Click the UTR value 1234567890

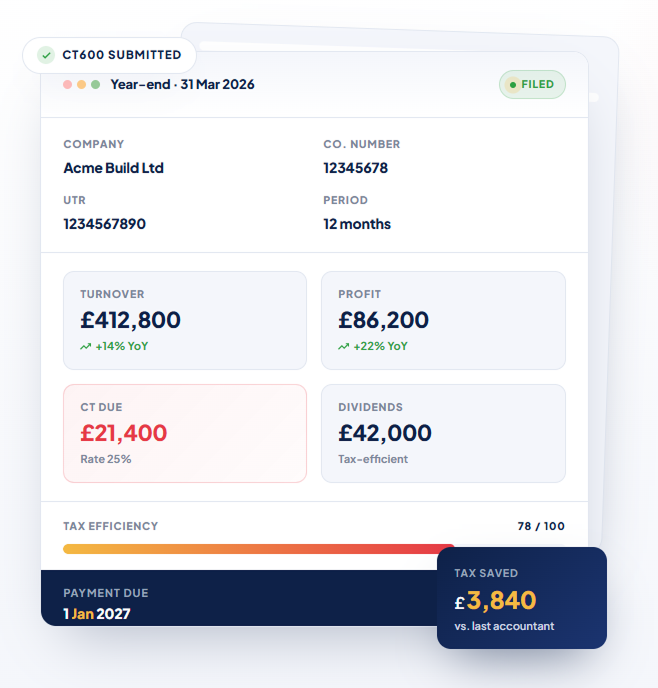click(x=104, y=224)
